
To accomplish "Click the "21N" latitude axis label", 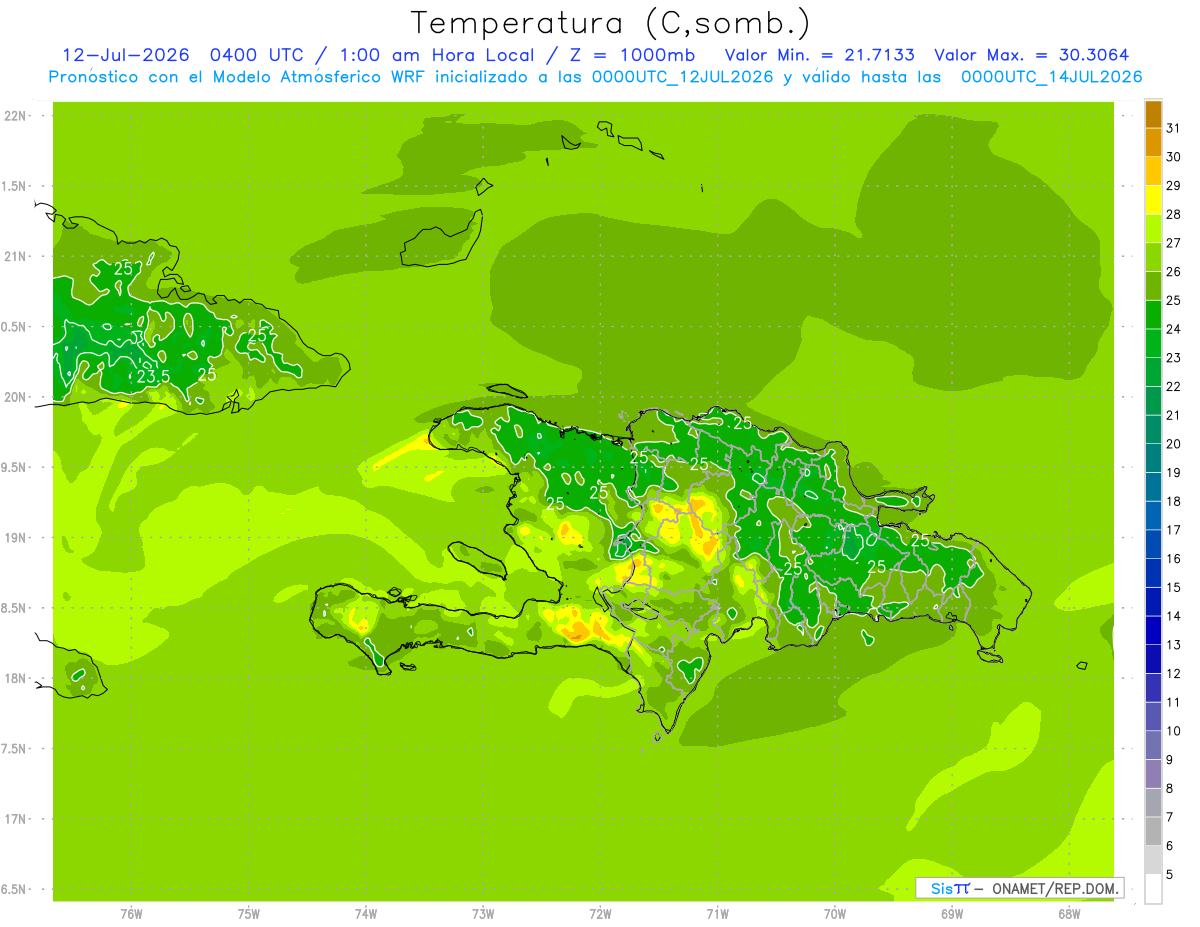I will click(16, 256).
